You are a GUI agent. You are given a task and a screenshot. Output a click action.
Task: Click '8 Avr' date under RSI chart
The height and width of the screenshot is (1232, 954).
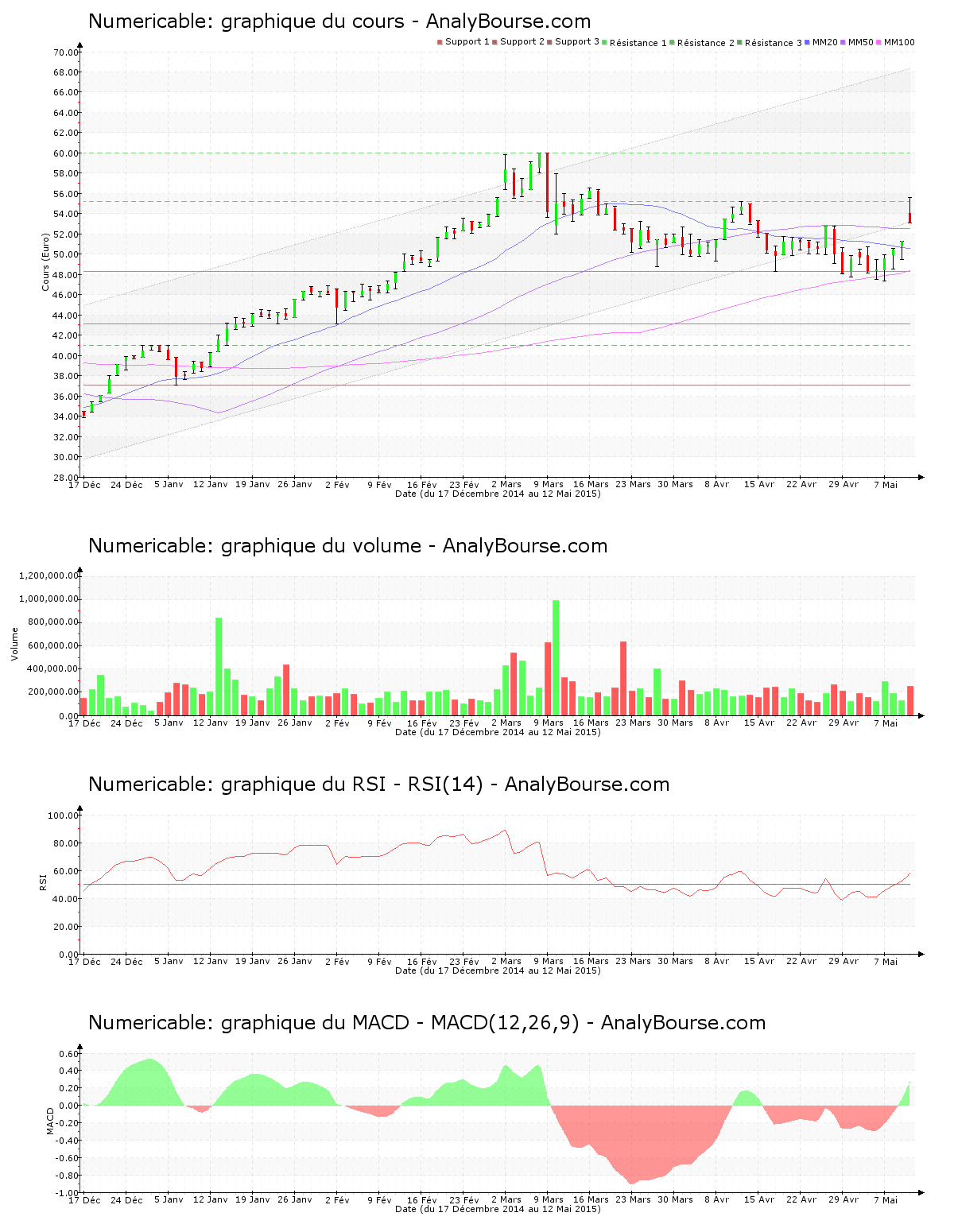(717, 961)
